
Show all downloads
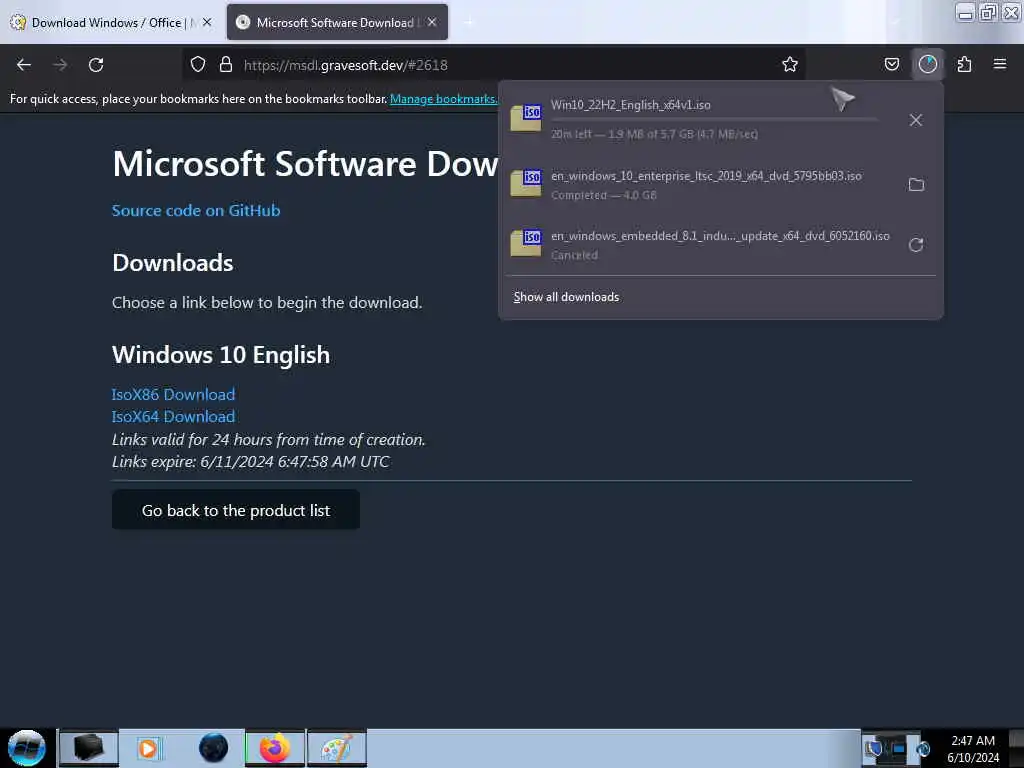point(566,297)
